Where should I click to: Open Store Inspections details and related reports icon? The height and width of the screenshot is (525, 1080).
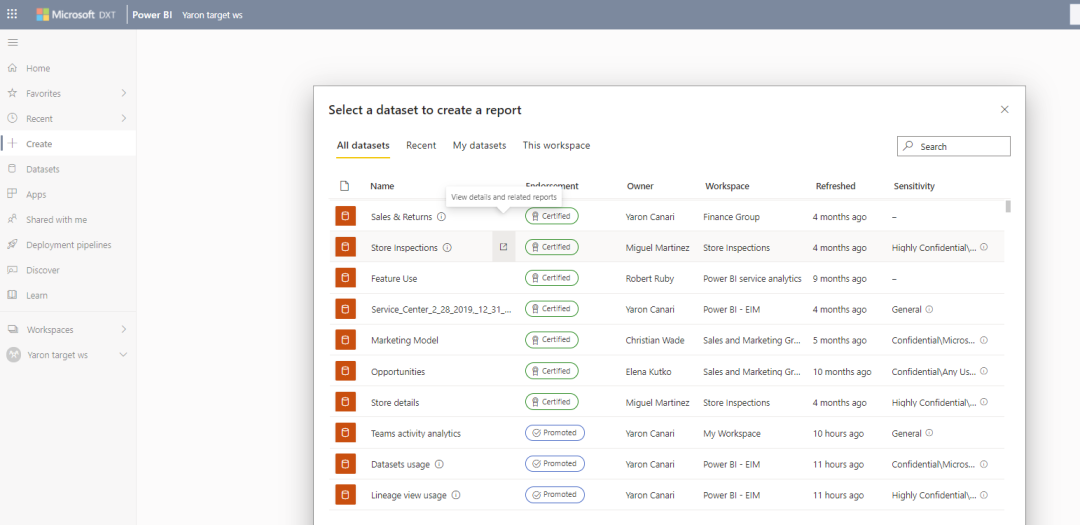[x=503, y=247]
